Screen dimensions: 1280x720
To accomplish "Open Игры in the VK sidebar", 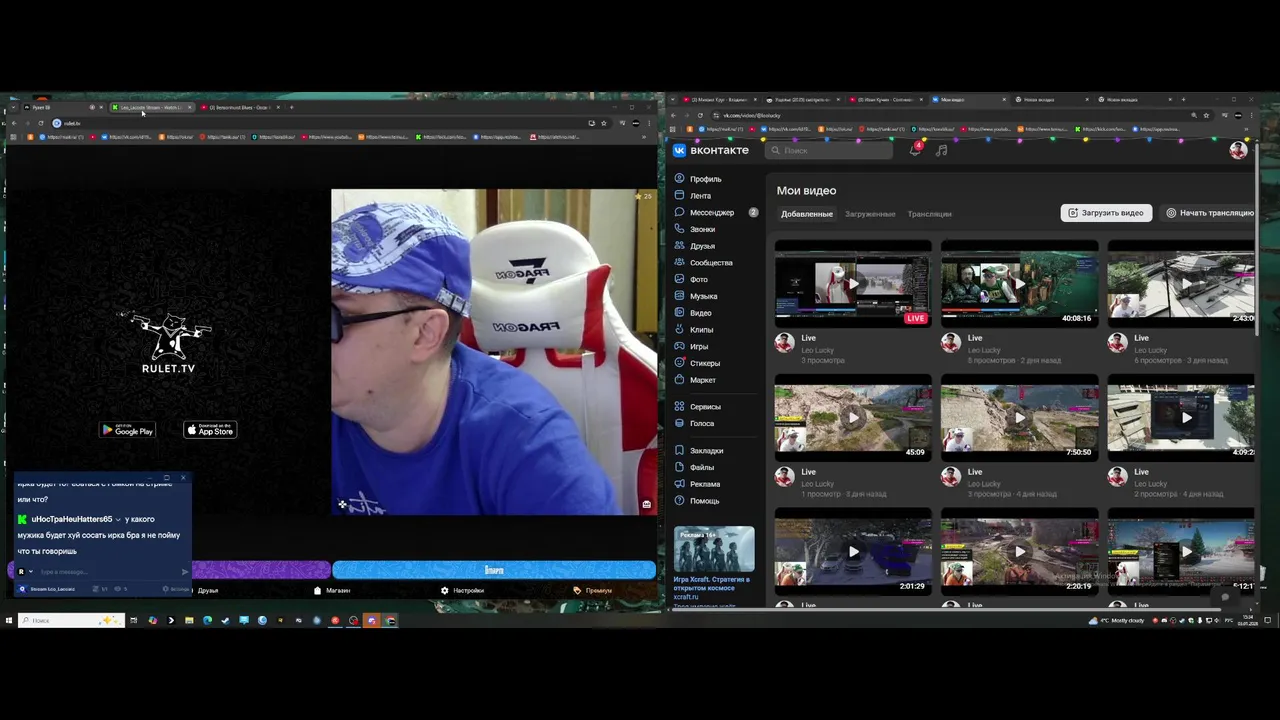I will tap(691, 346).
